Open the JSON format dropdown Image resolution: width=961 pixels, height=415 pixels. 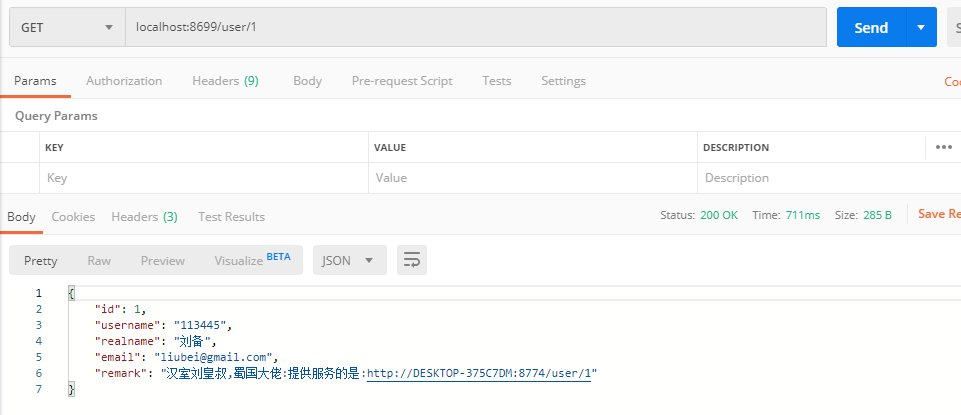tap(350, 261)
